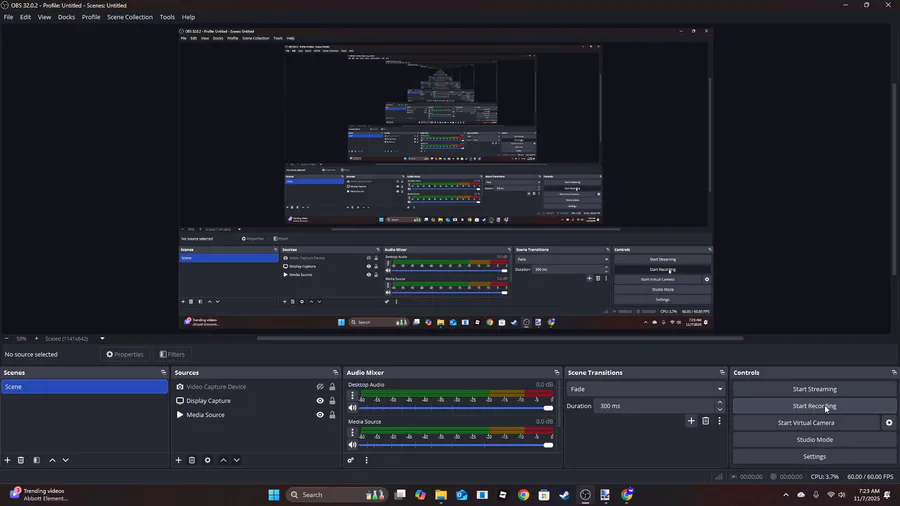
Task: Float the Scenes dock panel
Action: 164,372
